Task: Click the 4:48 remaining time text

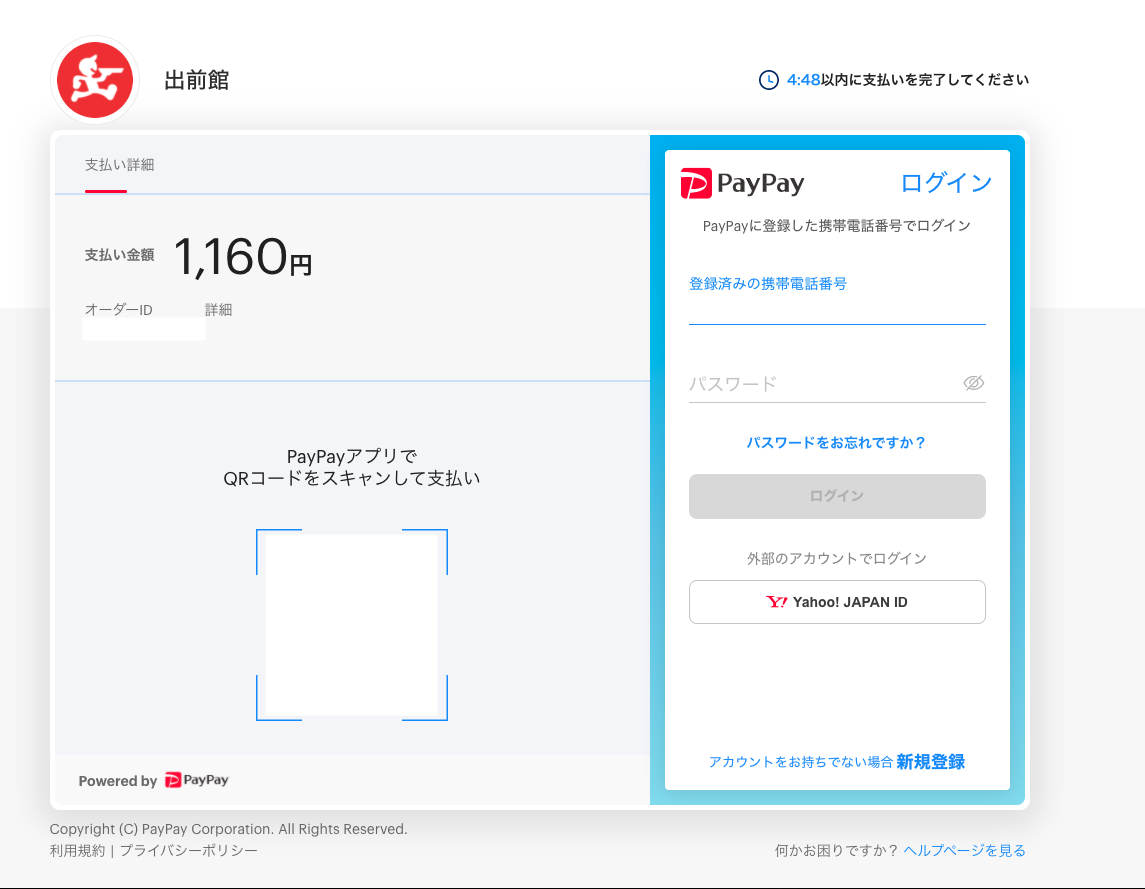Action: click(803, 80)
